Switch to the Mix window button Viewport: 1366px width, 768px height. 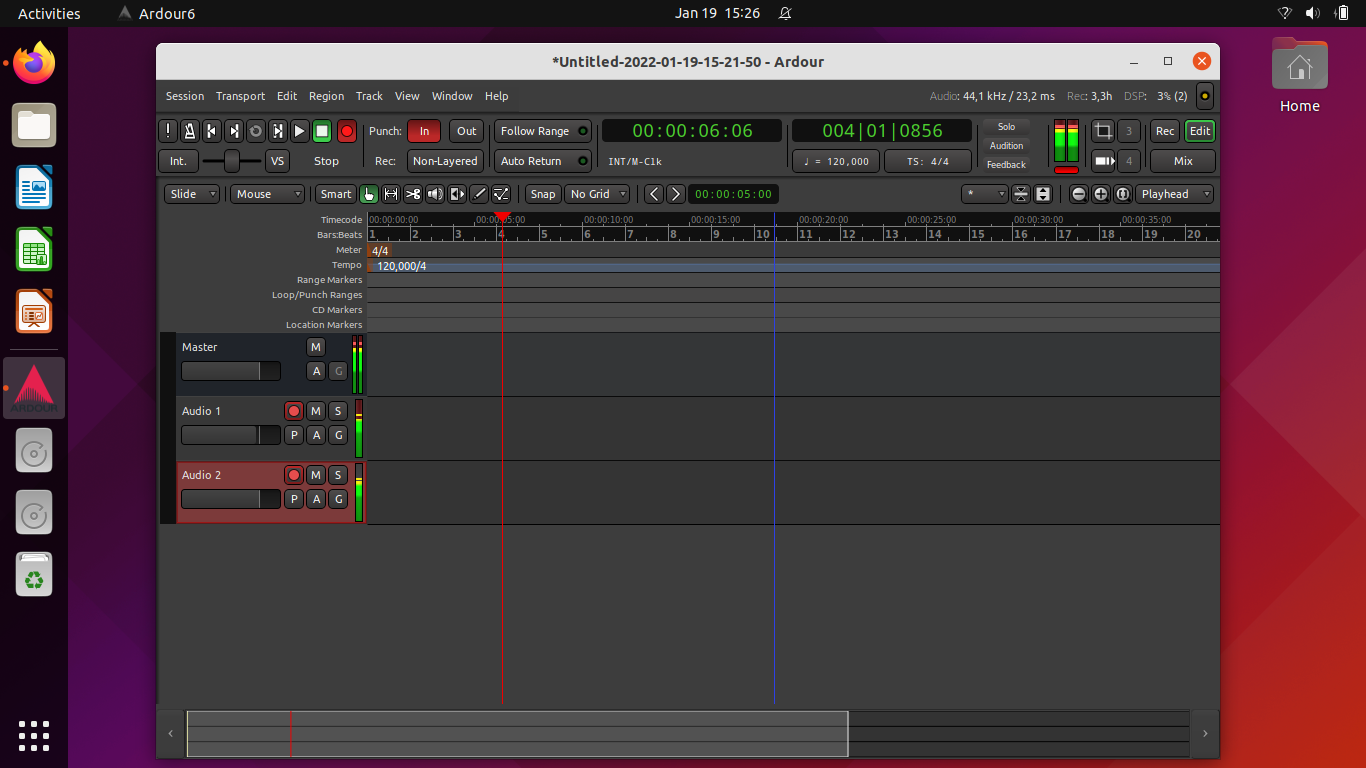[1183, 161]
